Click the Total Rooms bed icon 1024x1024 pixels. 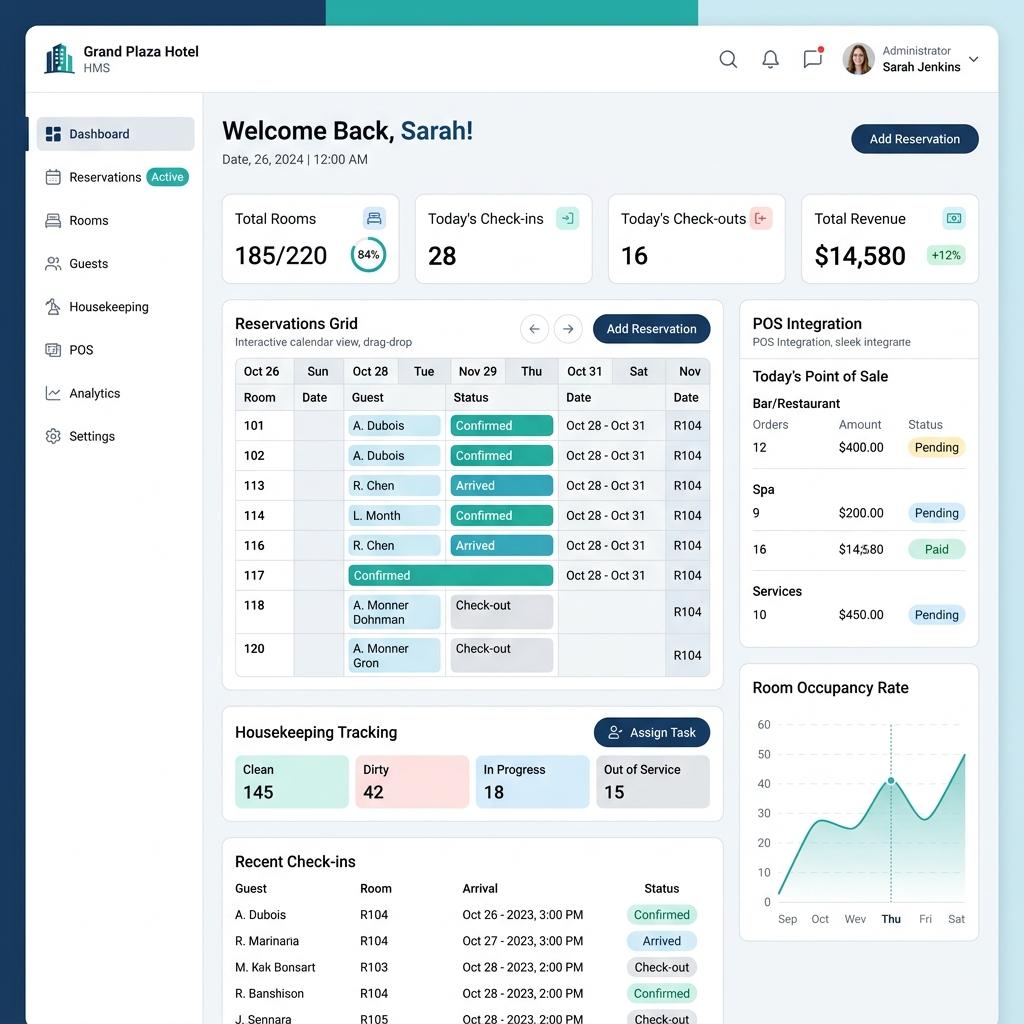tap(374, 218)
